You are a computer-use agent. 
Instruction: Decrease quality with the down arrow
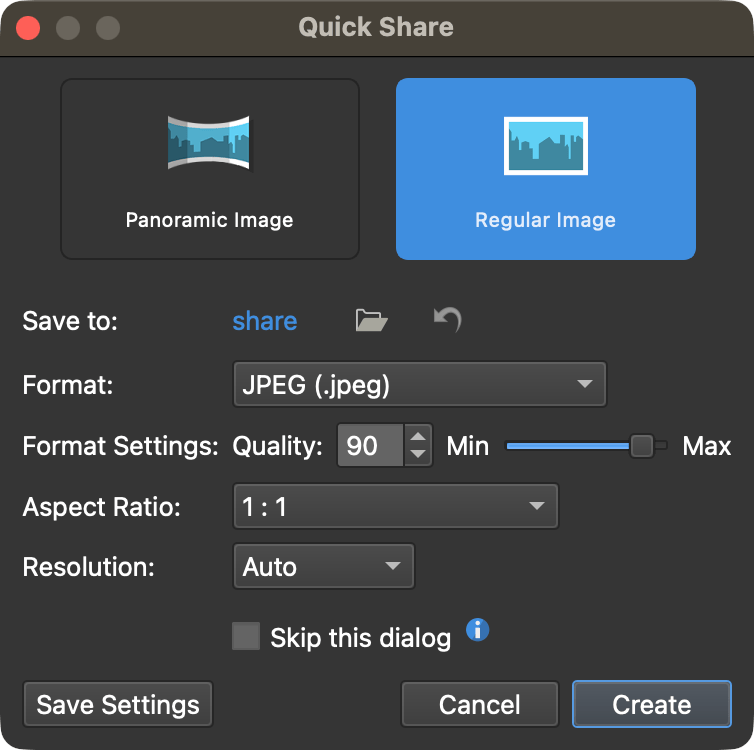pyautogui.click(x=418, y=454)
